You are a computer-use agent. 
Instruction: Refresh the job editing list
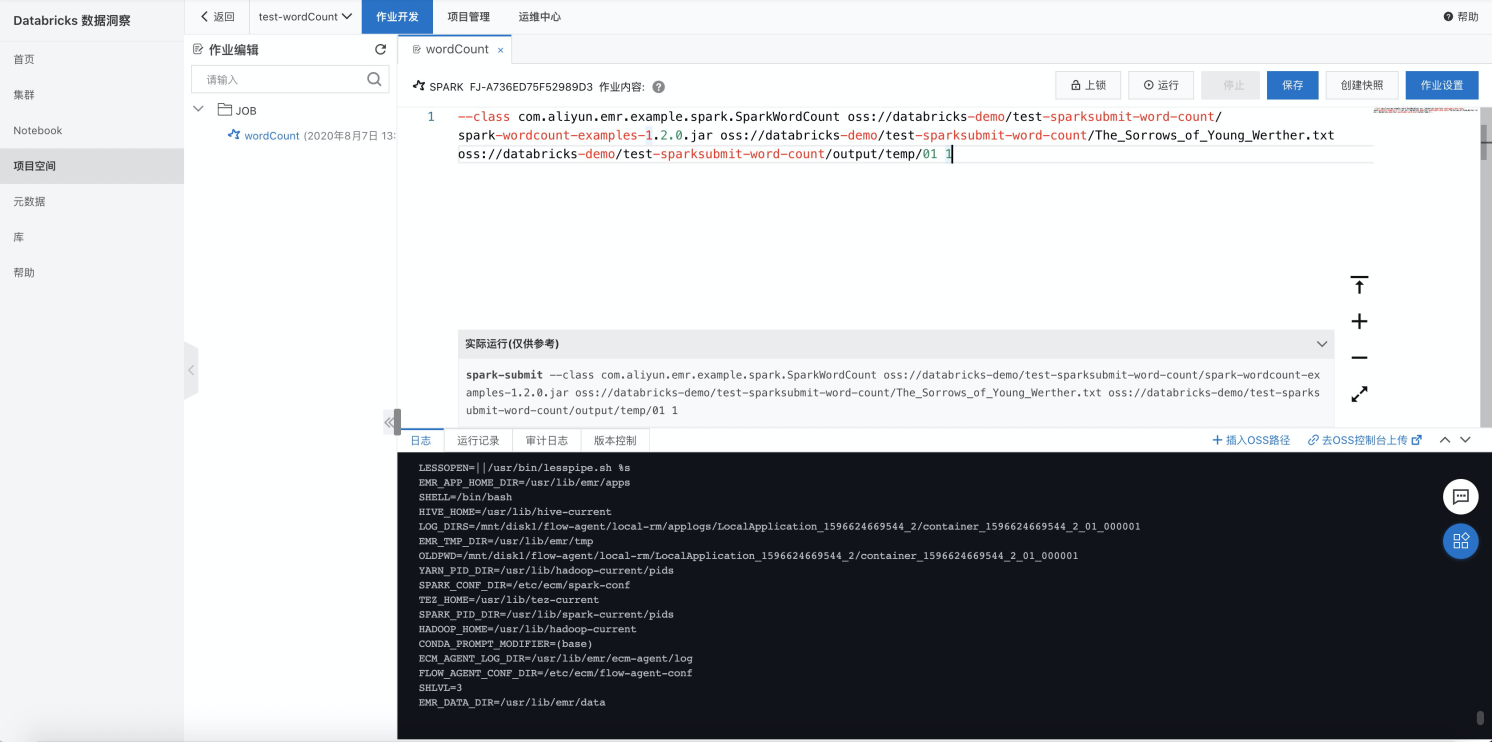(x=380, y=49)
